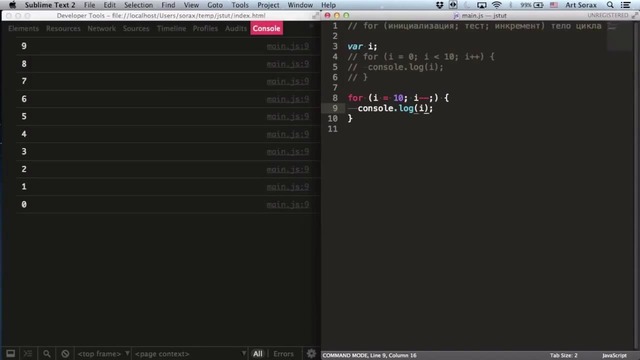The width and height of the screenshot is (640, 360).
Task: Open the Project menu
Action: pos(268,5)
